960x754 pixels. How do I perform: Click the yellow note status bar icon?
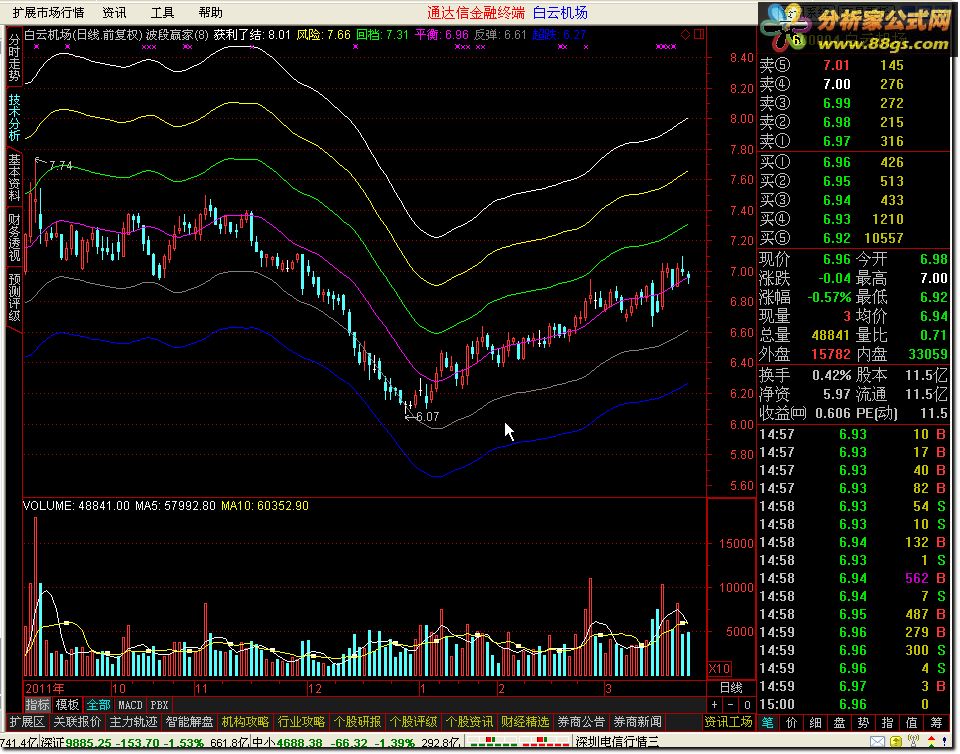[895, 743]
